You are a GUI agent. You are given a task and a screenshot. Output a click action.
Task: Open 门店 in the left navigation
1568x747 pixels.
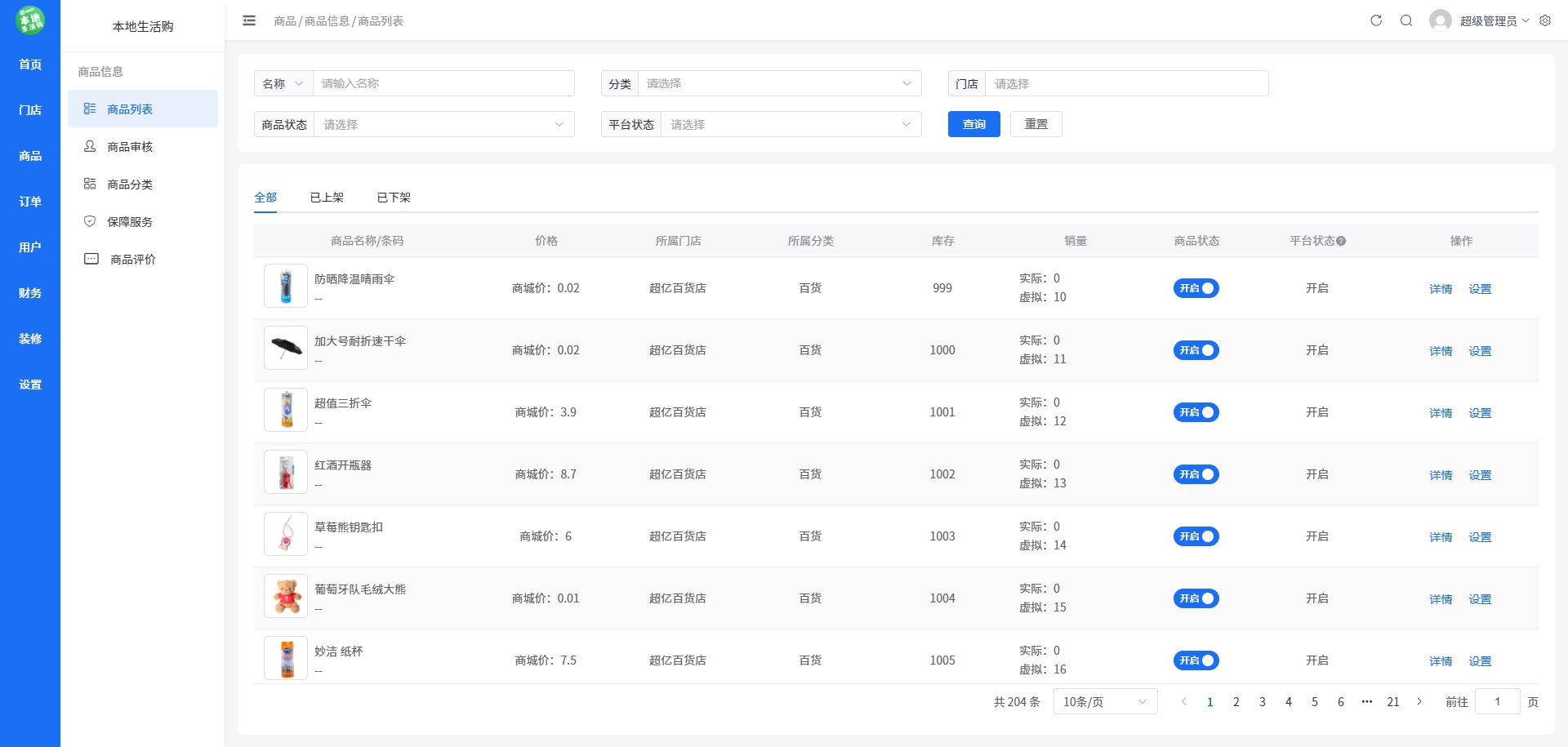[x=30, y=110]
